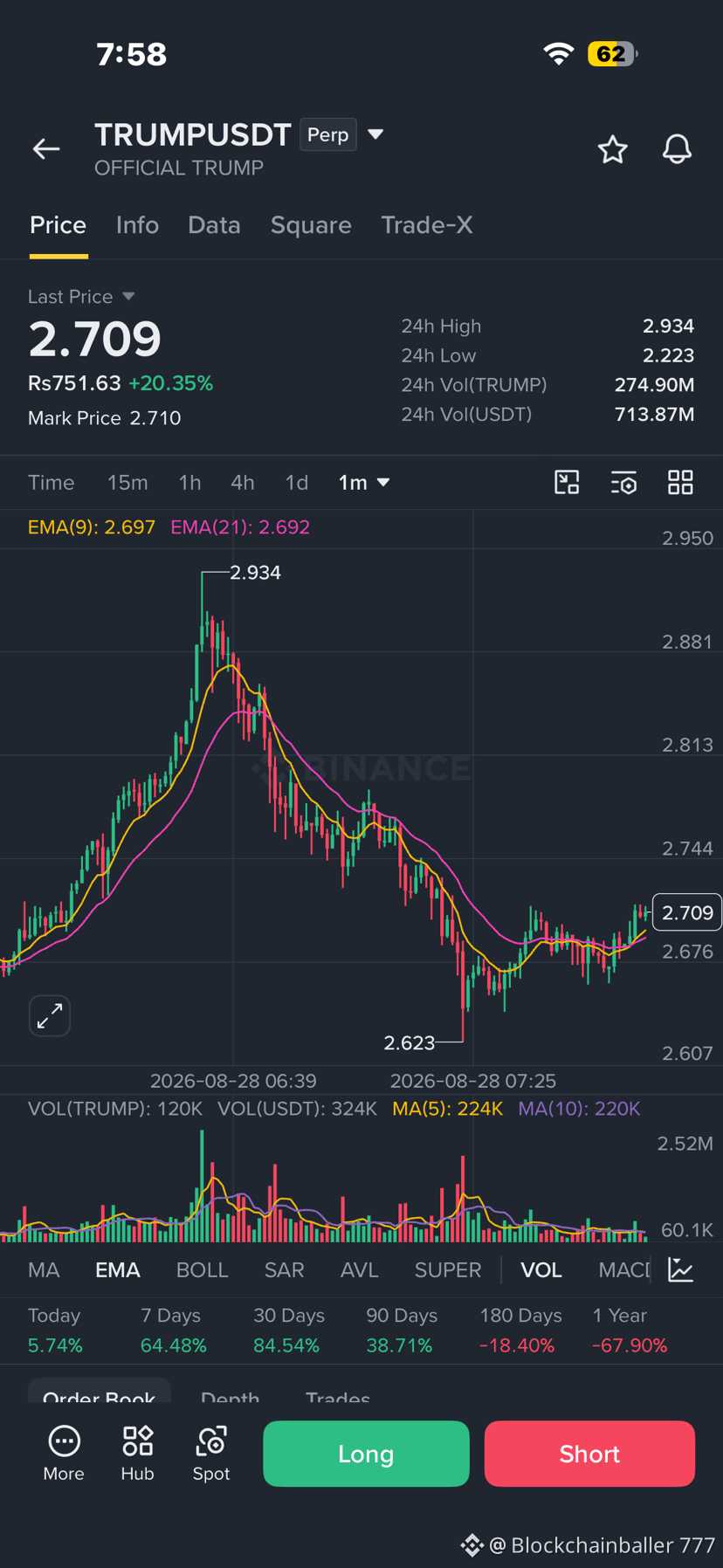Viewport: 723px width, 1568px height.
Task: Open the Trades tab
Action: tap(338, 1395)
